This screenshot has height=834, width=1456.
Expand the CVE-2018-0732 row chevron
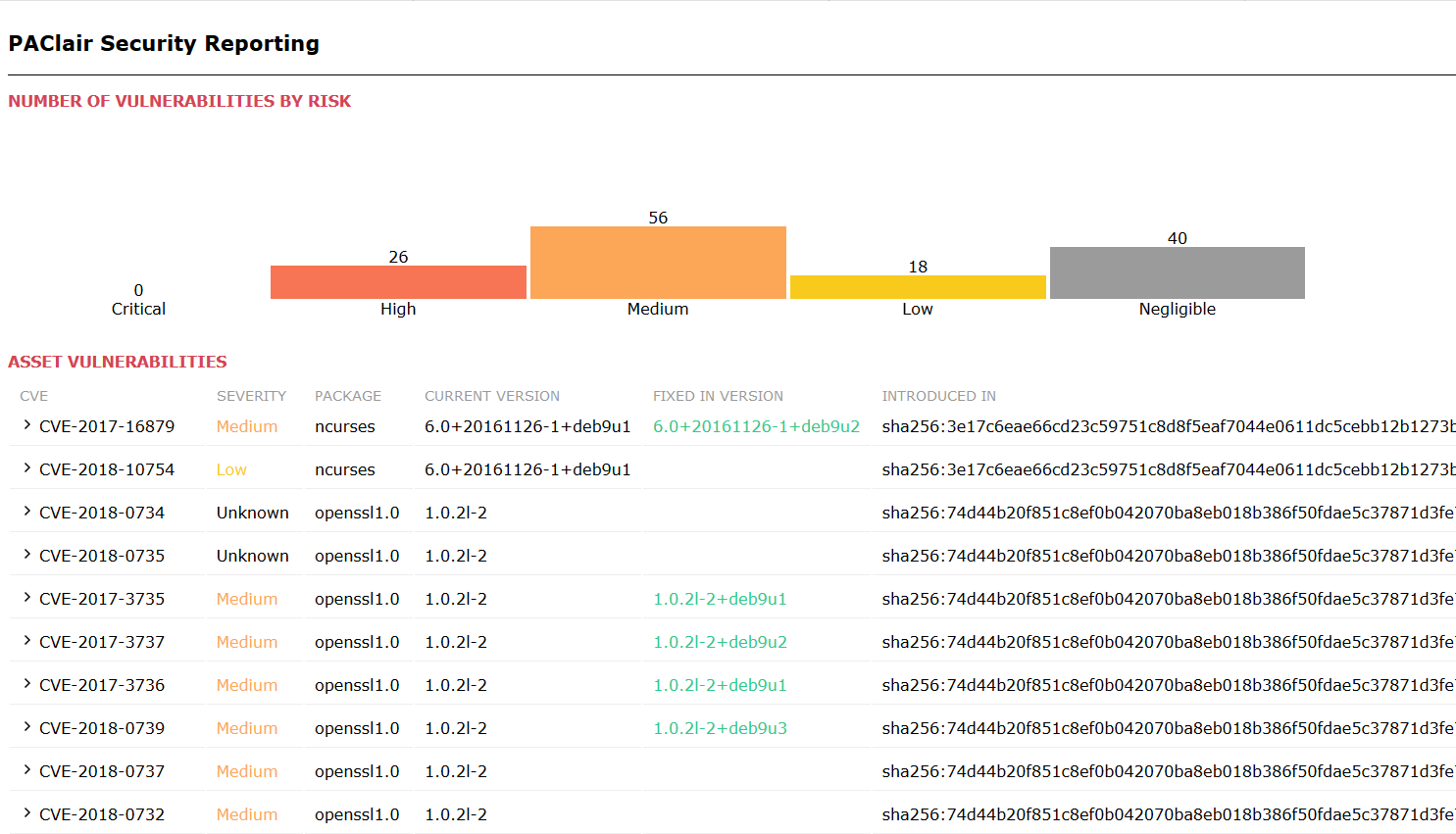(27, 813)
